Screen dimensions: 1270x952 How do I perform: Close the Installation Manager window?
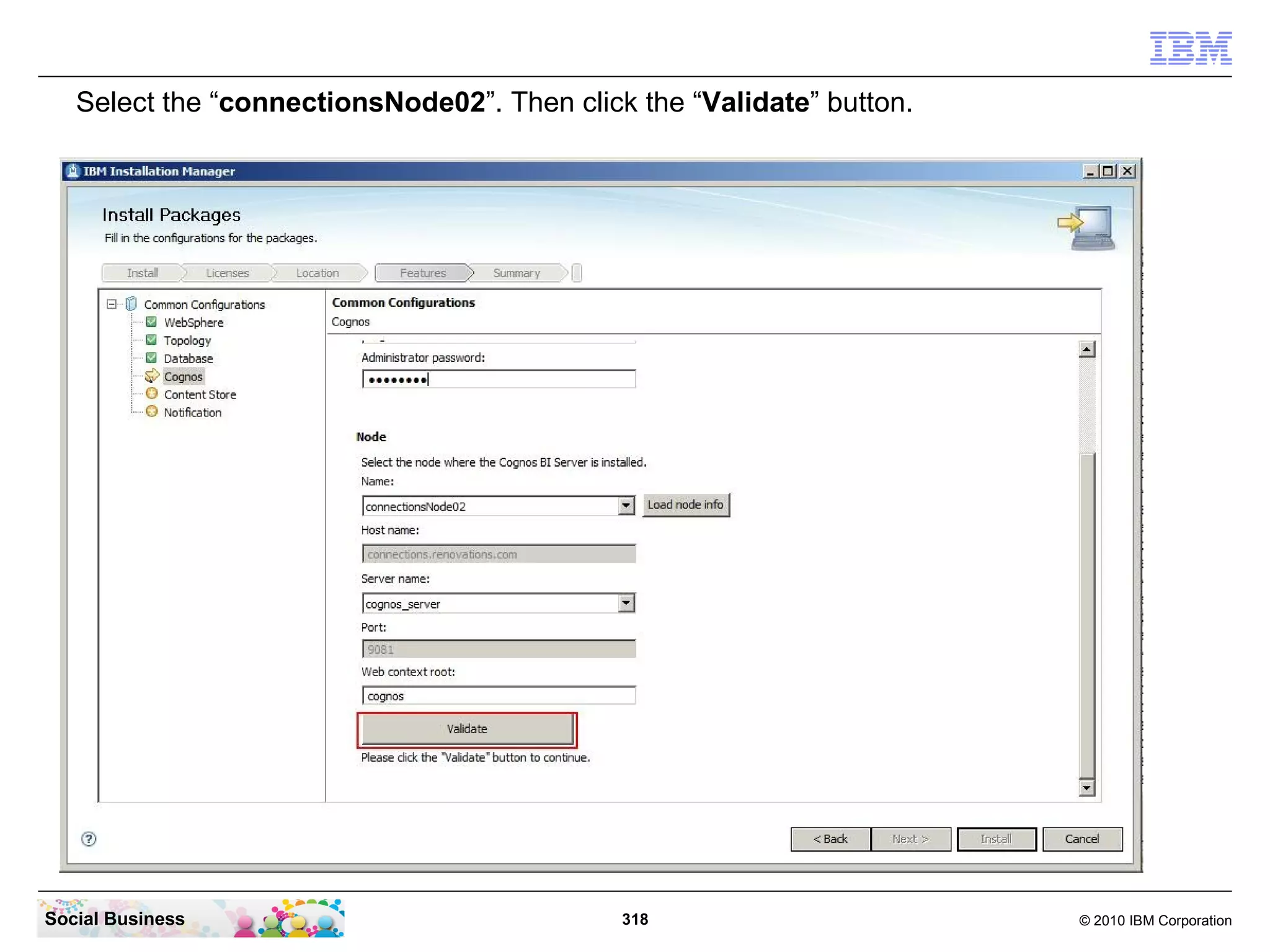(1127, 171)
